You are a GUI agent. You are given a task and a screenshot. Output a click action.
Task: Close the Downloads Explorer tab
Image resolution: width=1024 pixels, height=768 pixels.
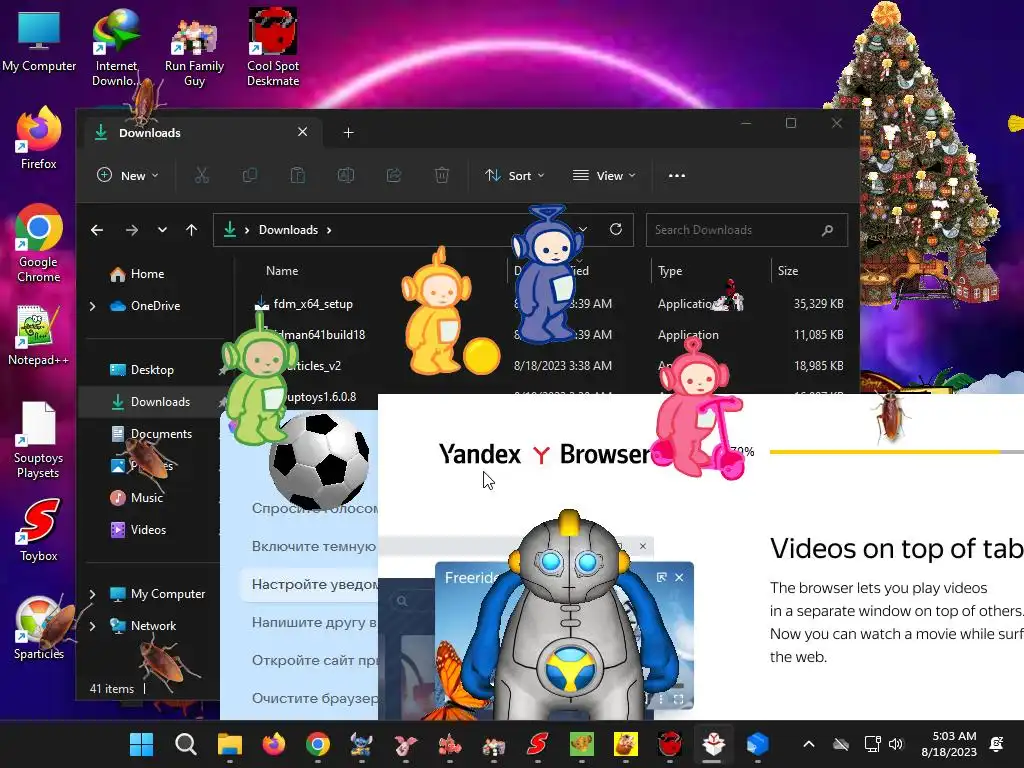pyautogui.click(x=302, y=132)
